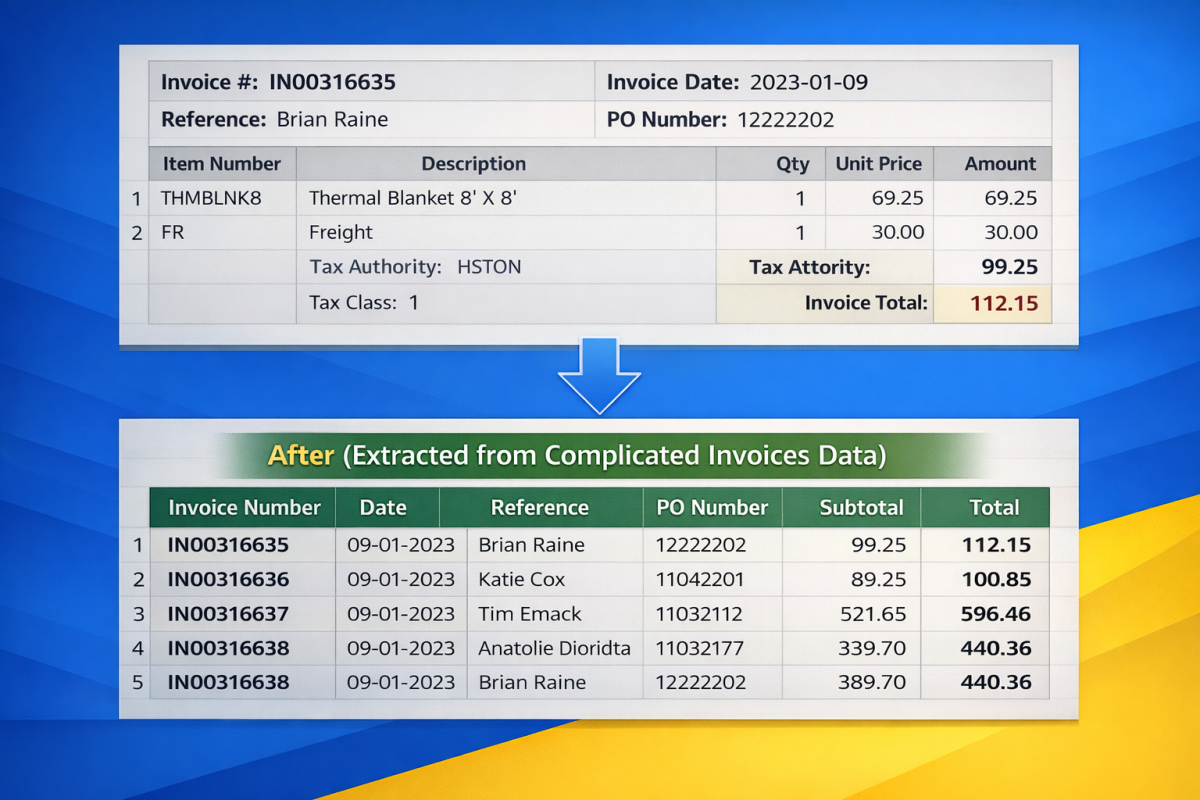Viewport: 1200px width, 800px height.
Task: Select the Anatolie Dioridta reference cell
Action: click(x=554, y=648)
